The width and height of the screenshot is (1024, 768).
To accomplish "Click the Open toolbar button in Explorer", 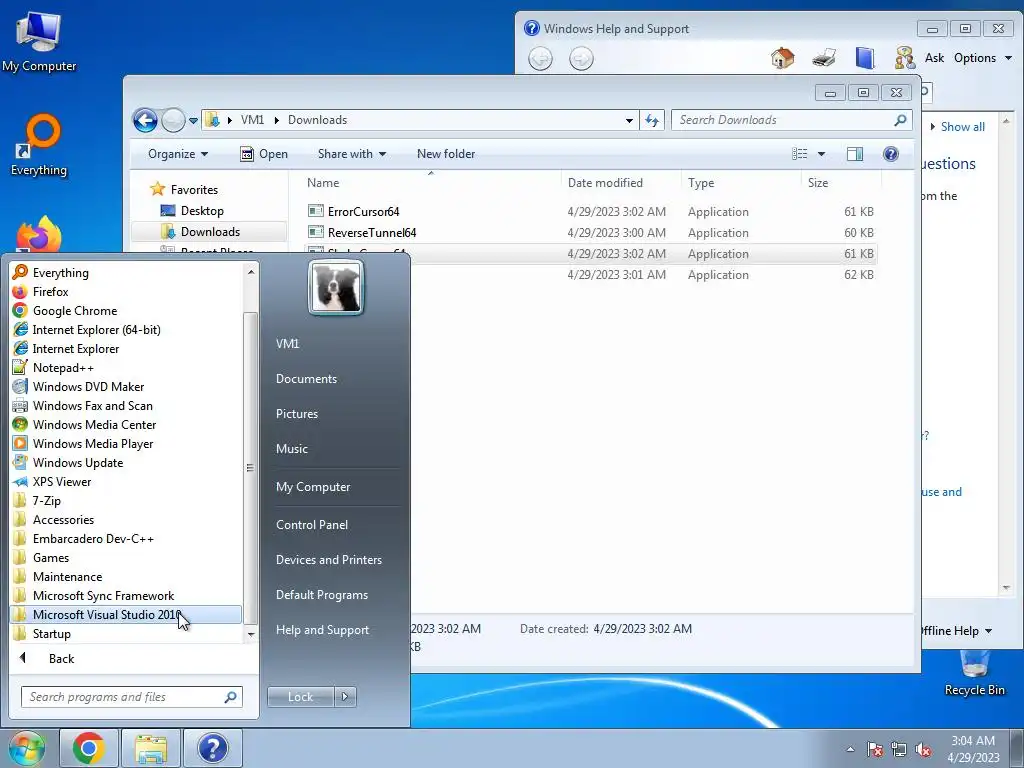I will [264, 154].
